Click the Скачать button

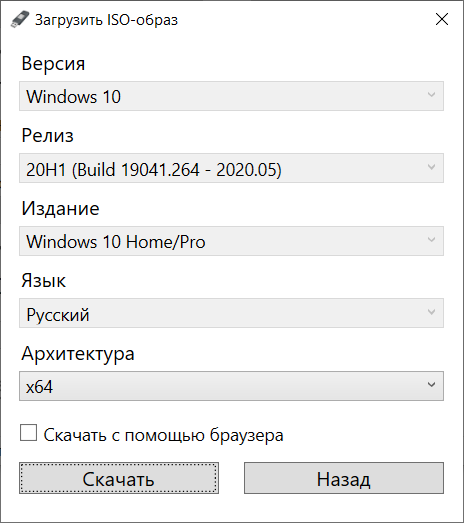[119, 478]
